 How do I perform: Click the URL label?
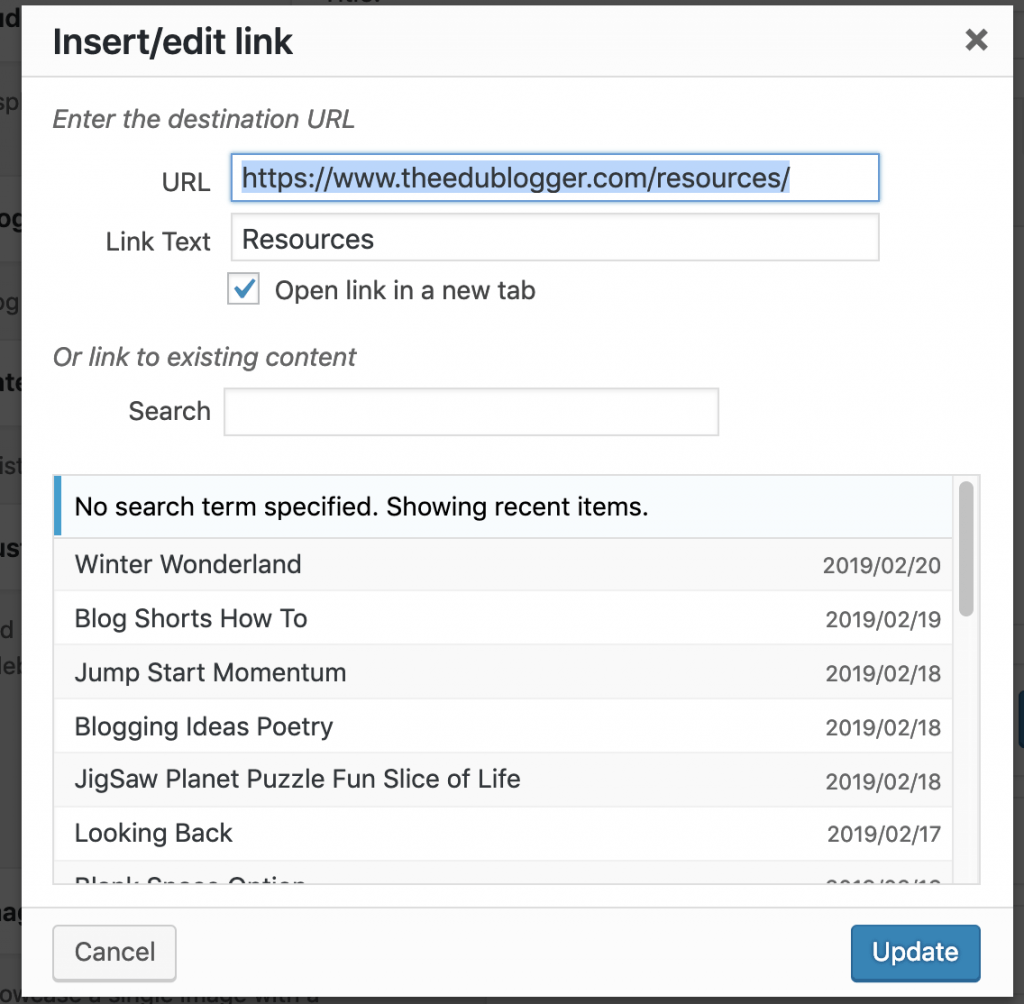click(186, 182)
